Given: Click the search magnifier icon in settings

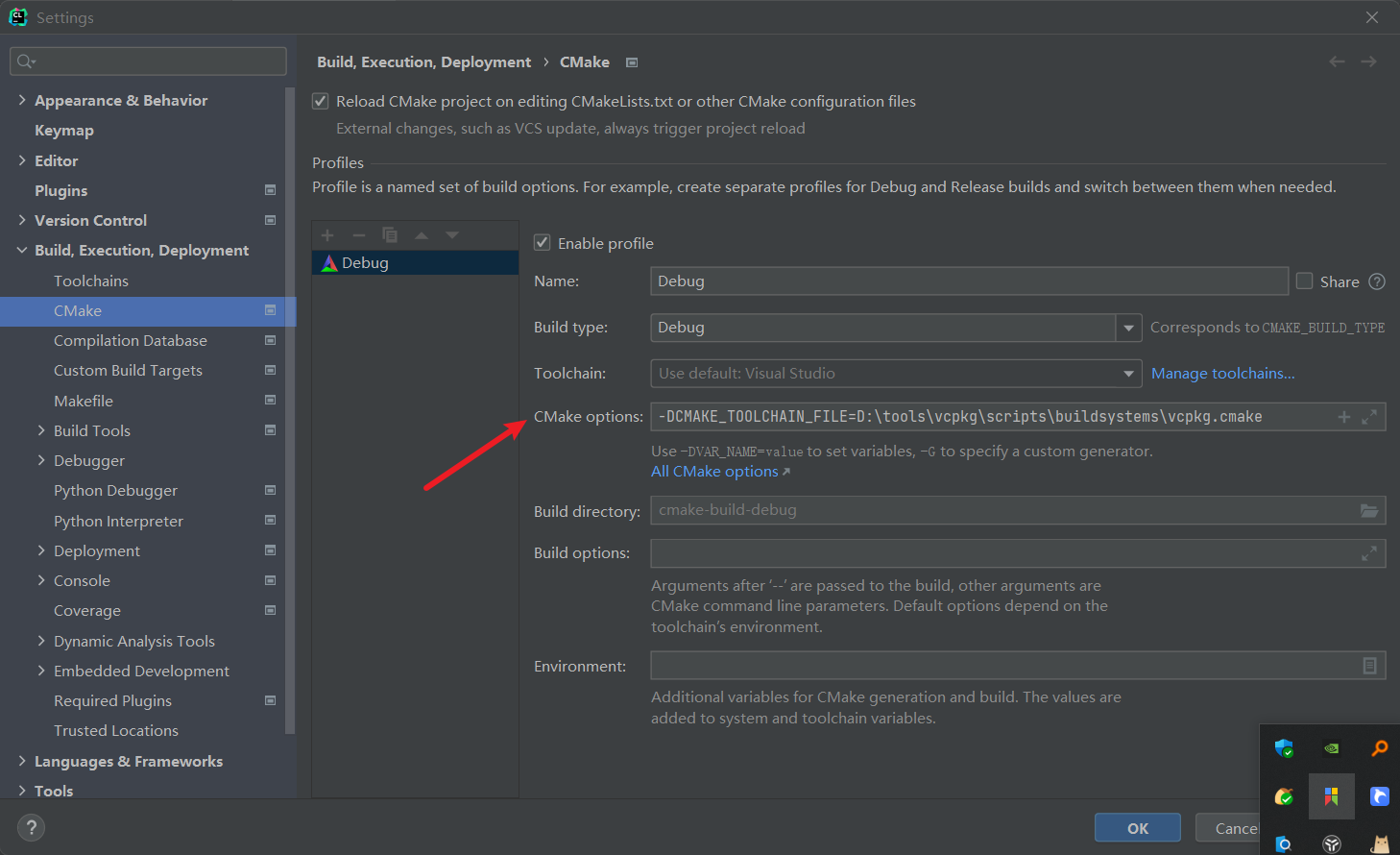Looking at the screenshot, I should (26, 61).
